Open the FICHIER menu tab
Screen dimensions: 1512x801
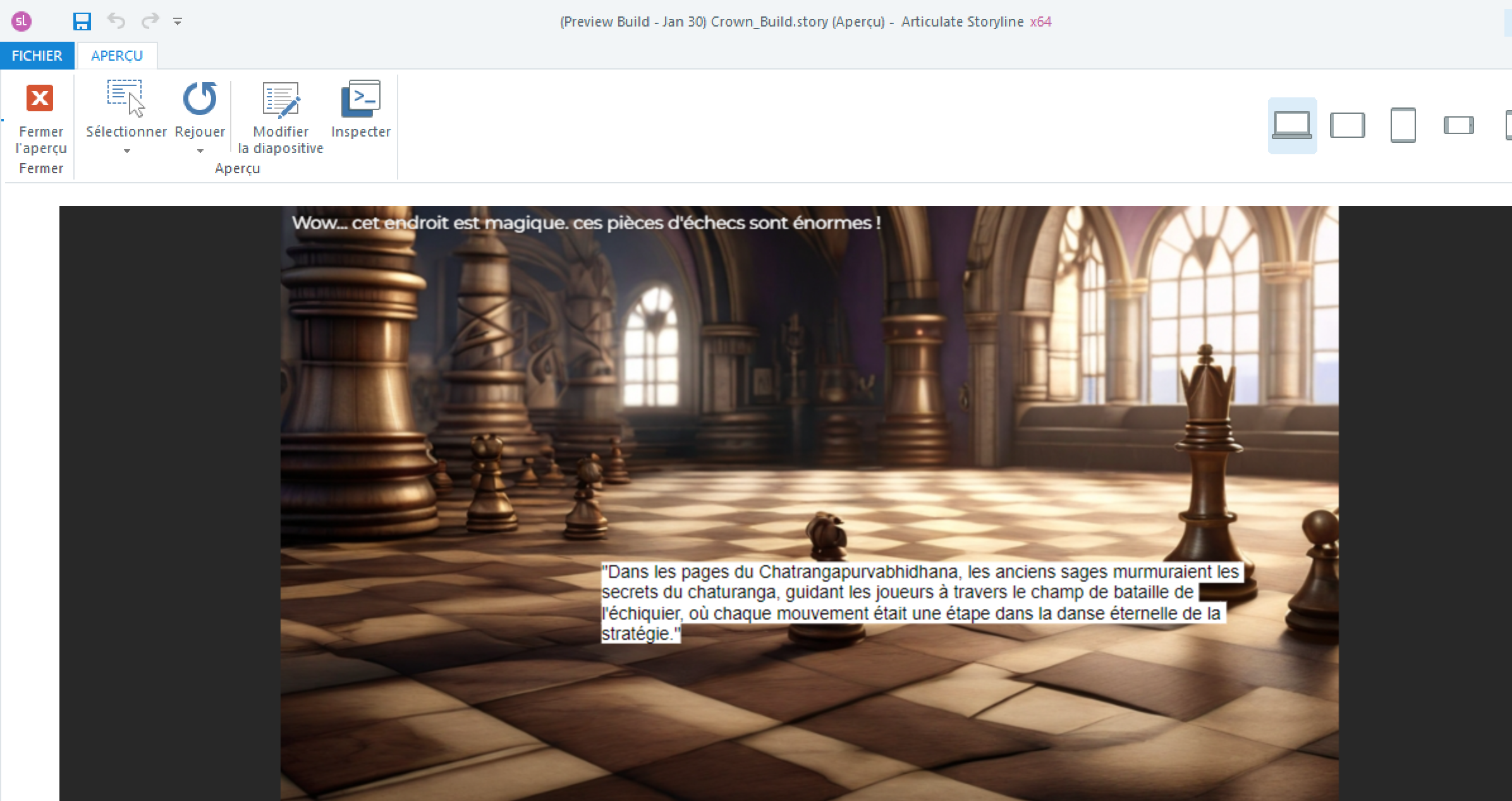coord(37,56)
